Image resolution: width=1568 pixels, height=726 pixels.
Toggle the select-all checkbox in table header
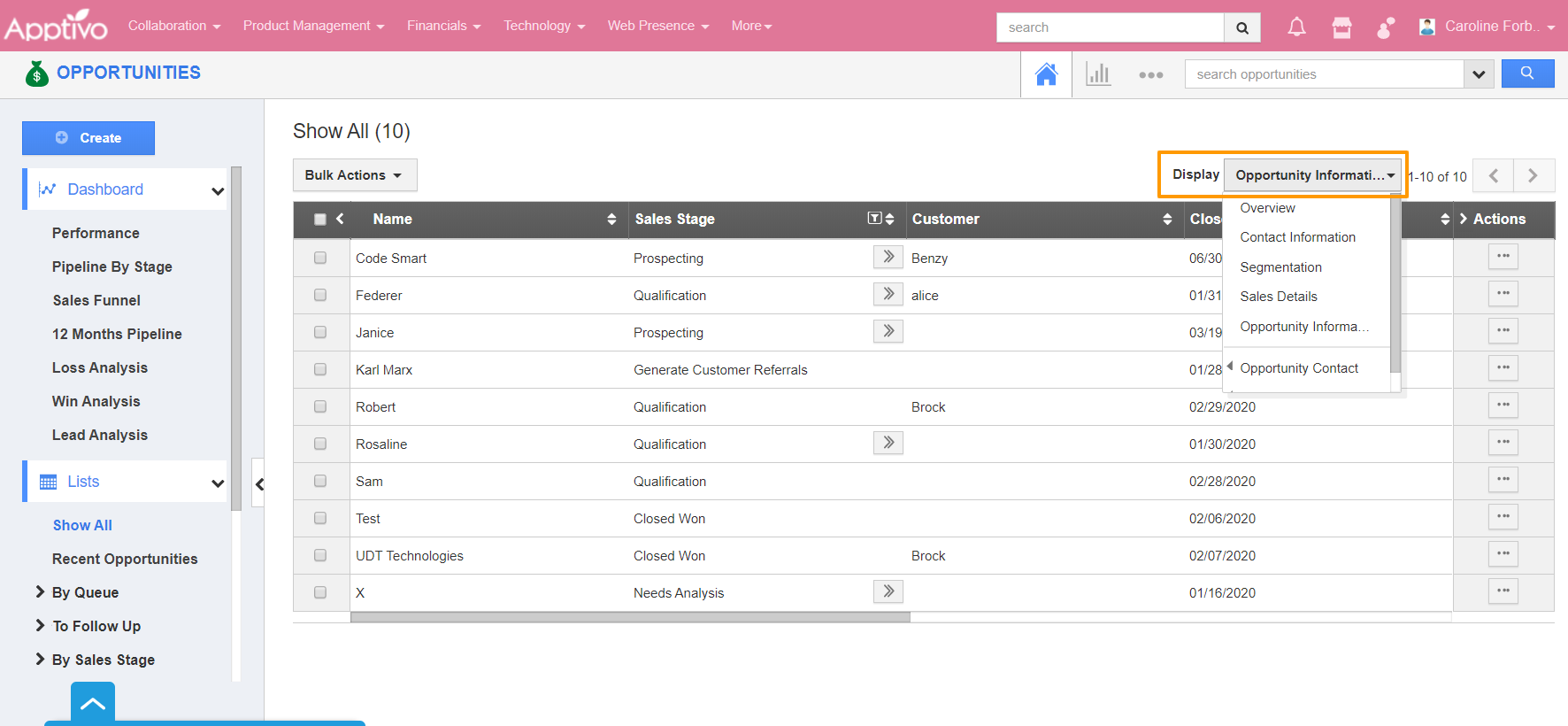(320, 220)
